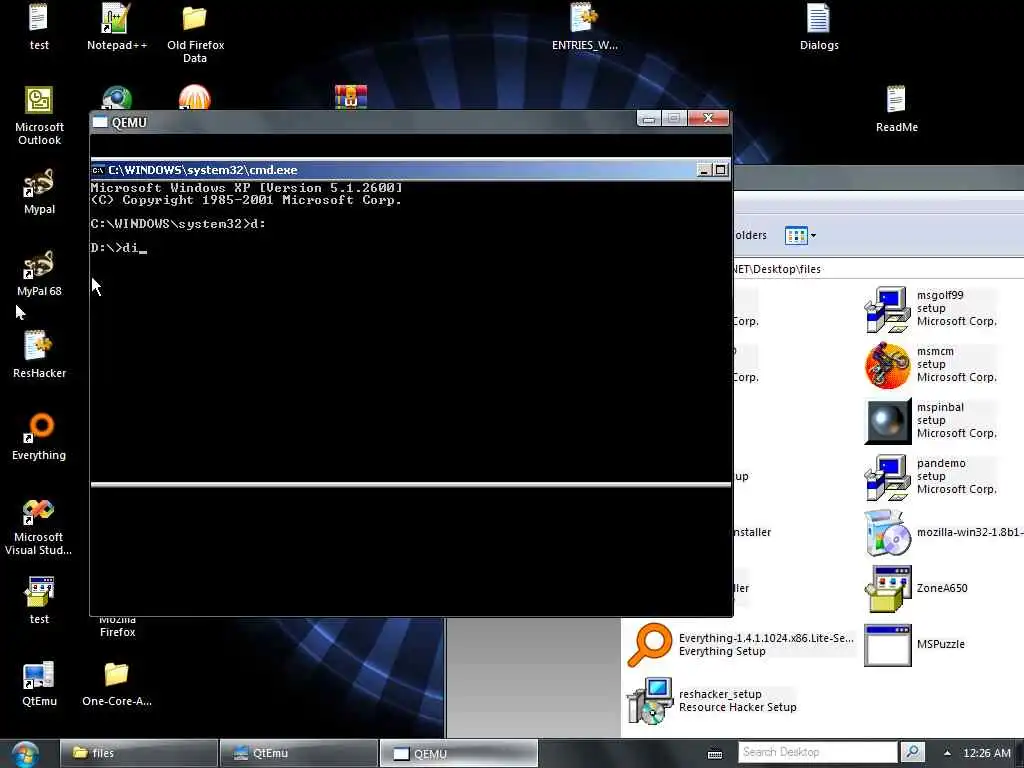The image size is (1024, 768).
Task: Click the partially hidden orange app icon
Action: click(x=195, y=97)
